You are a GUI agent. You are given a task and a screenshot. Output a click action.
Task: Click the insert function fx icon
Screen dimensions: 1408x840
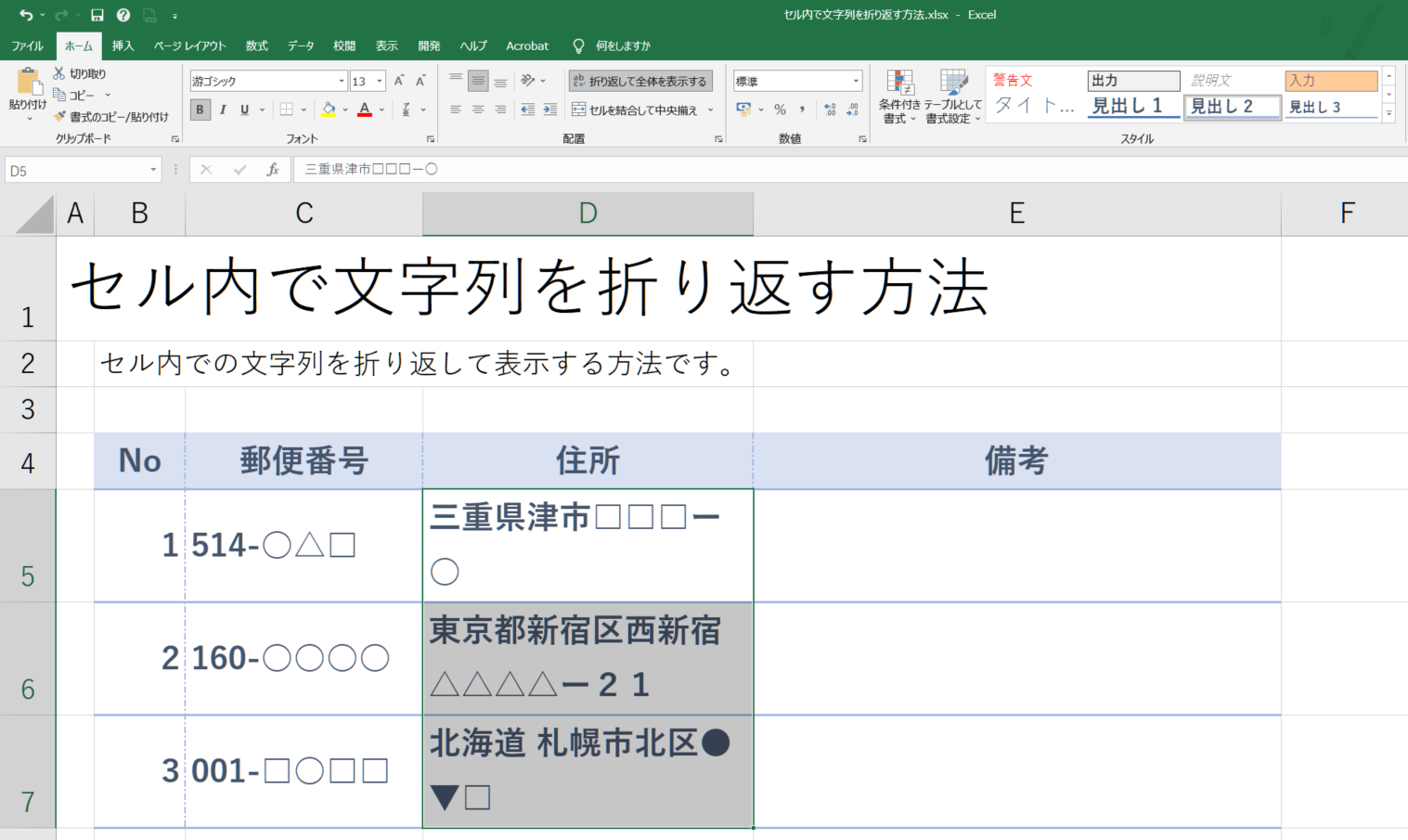tap(273, 170)
